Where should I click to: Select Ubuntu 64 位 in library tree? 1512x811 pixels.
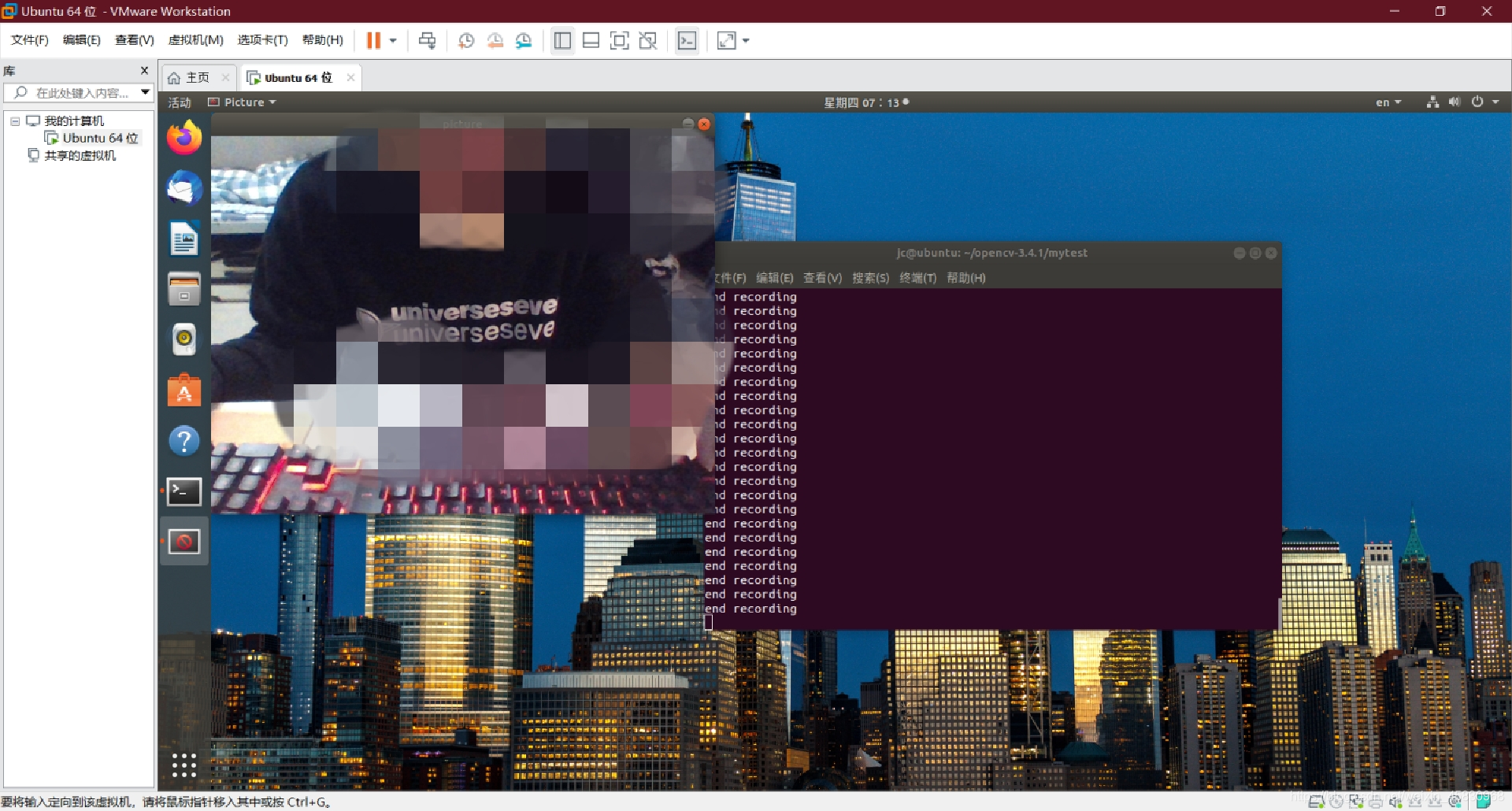coord(100,139)
